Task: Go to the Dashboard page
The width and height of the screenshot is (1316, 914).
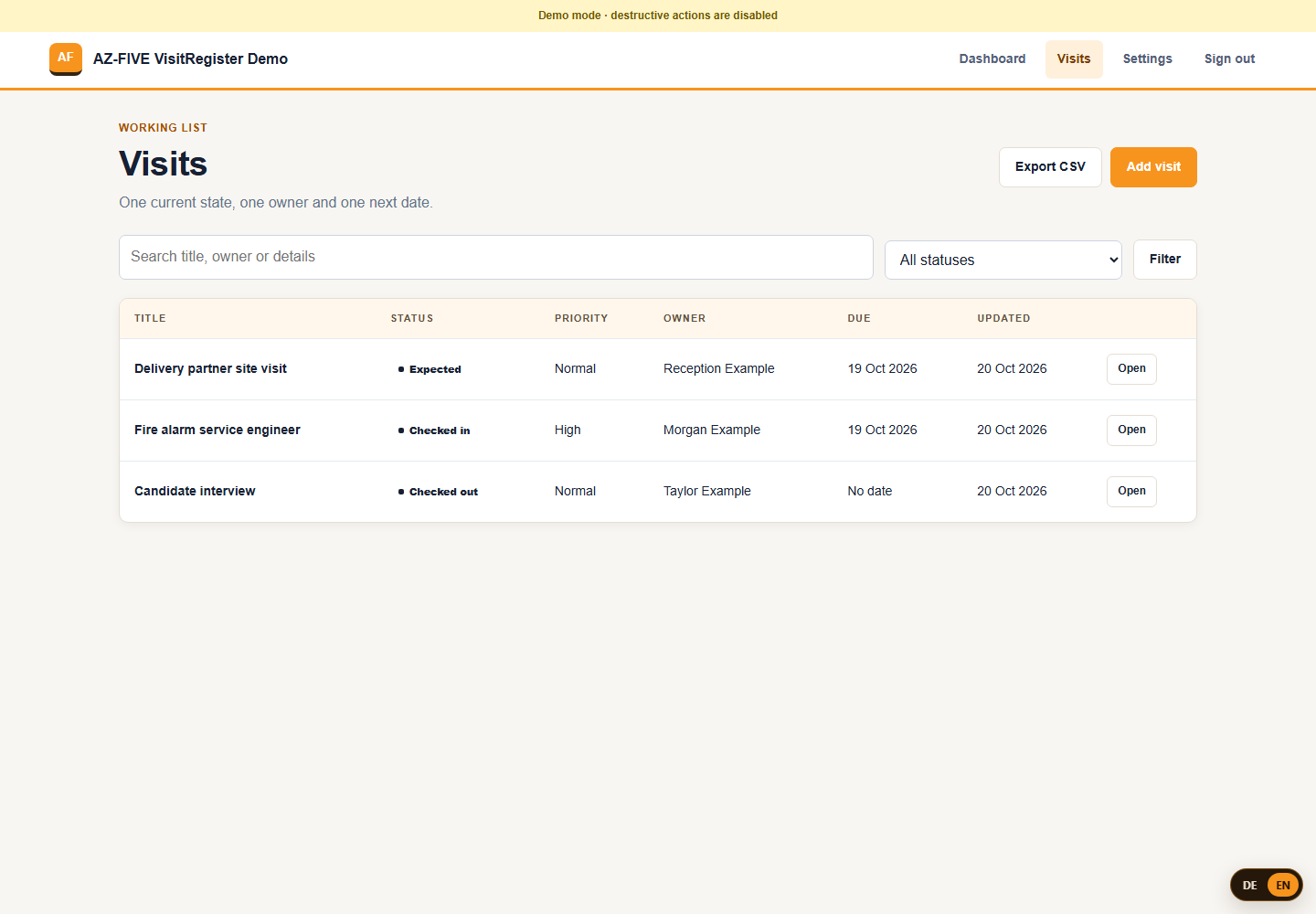Action: (992, 59)
